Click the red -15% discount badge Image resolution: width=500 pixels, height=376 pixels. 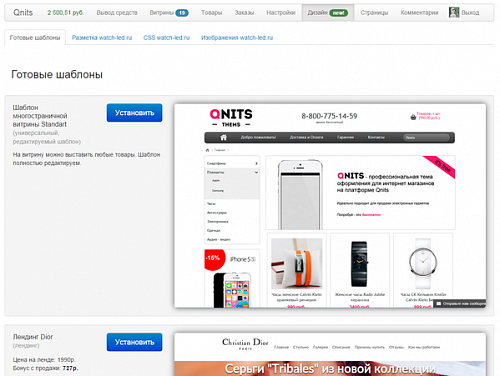(x=214, y=258)
